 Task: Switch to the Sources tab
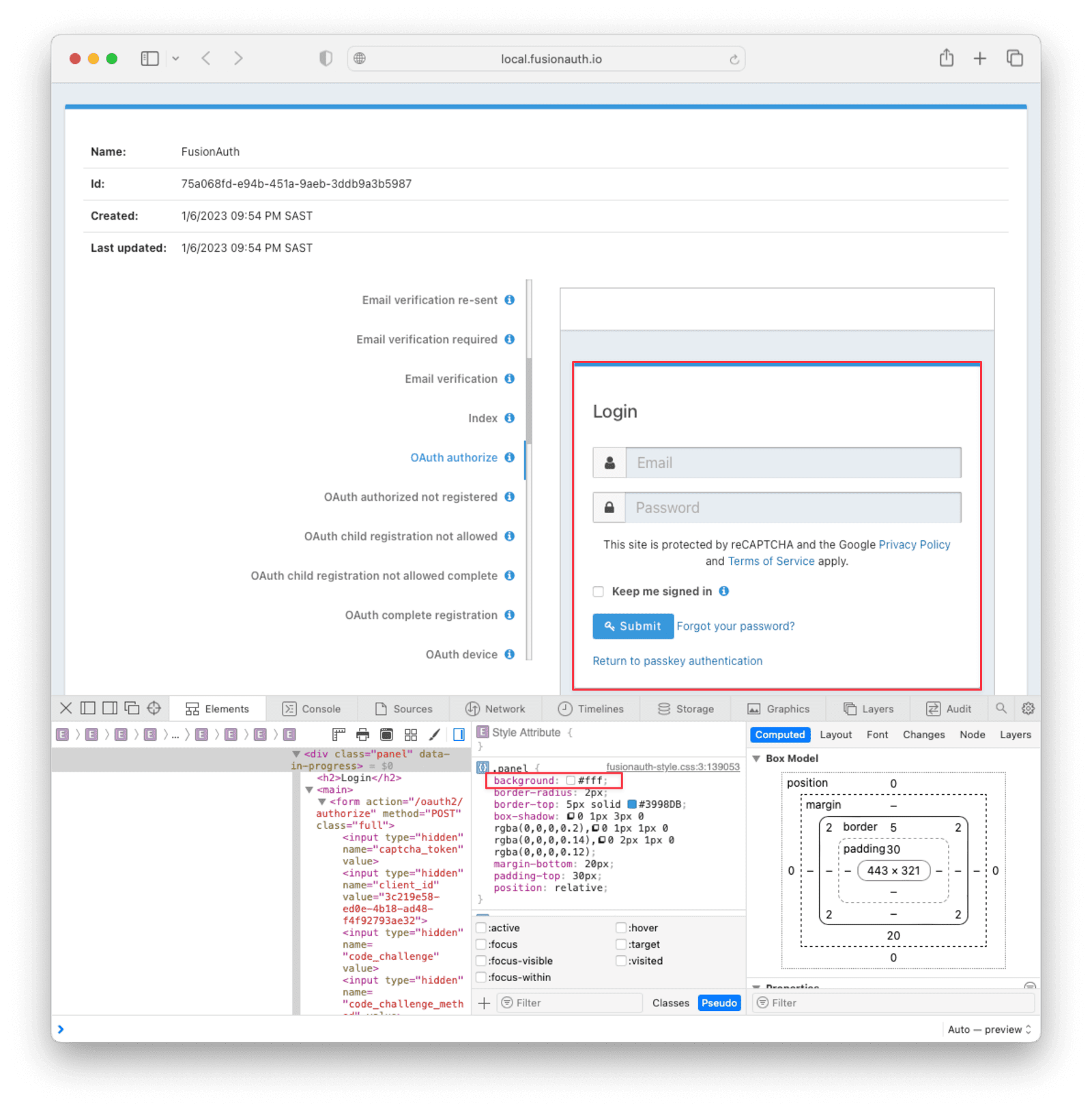click(403, 709)
